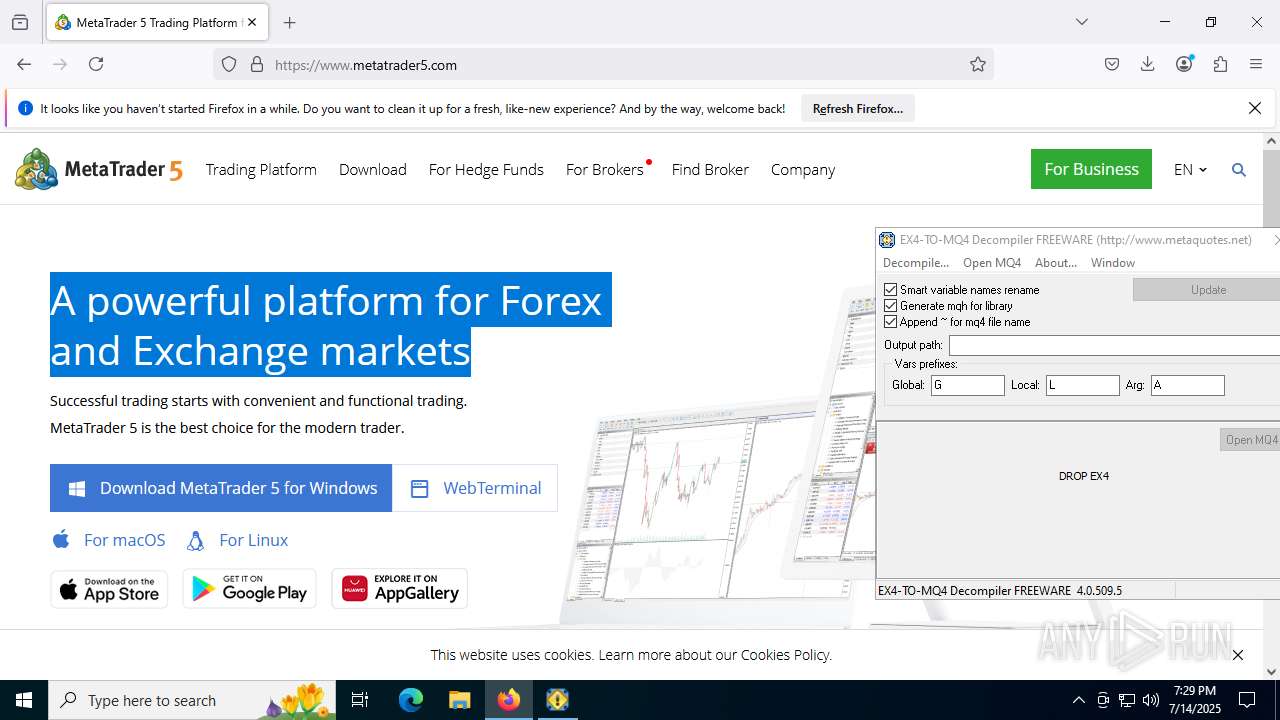Open Company menu item
Viewport: 1280px width, 720px height.
click(x=803, y=169)
